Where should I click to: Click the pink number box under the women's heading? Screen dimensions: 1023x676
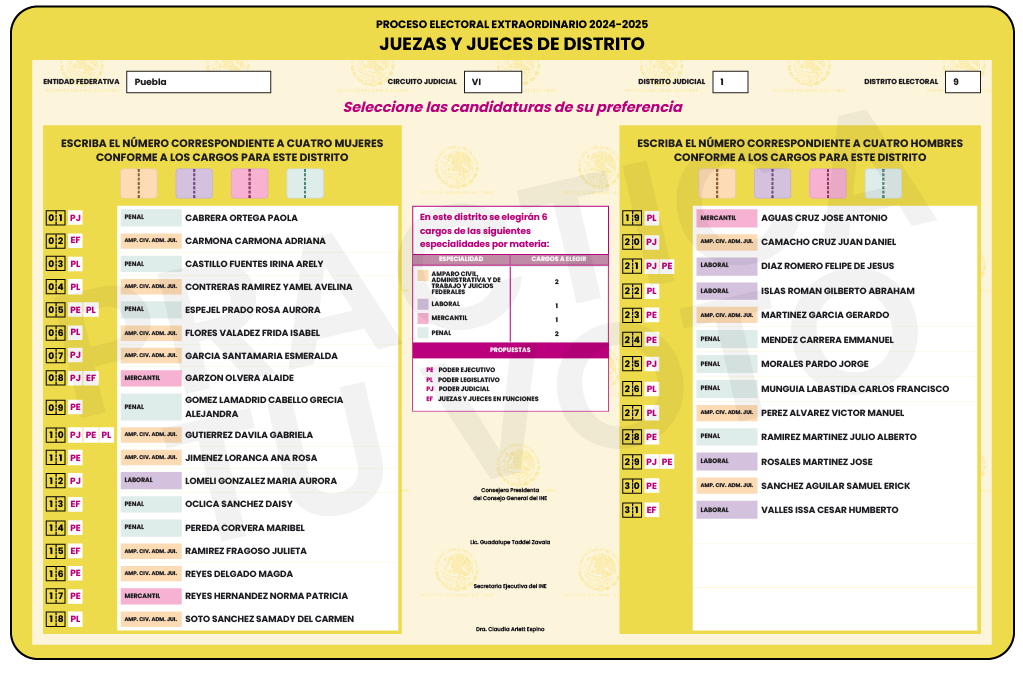[249, 183]
